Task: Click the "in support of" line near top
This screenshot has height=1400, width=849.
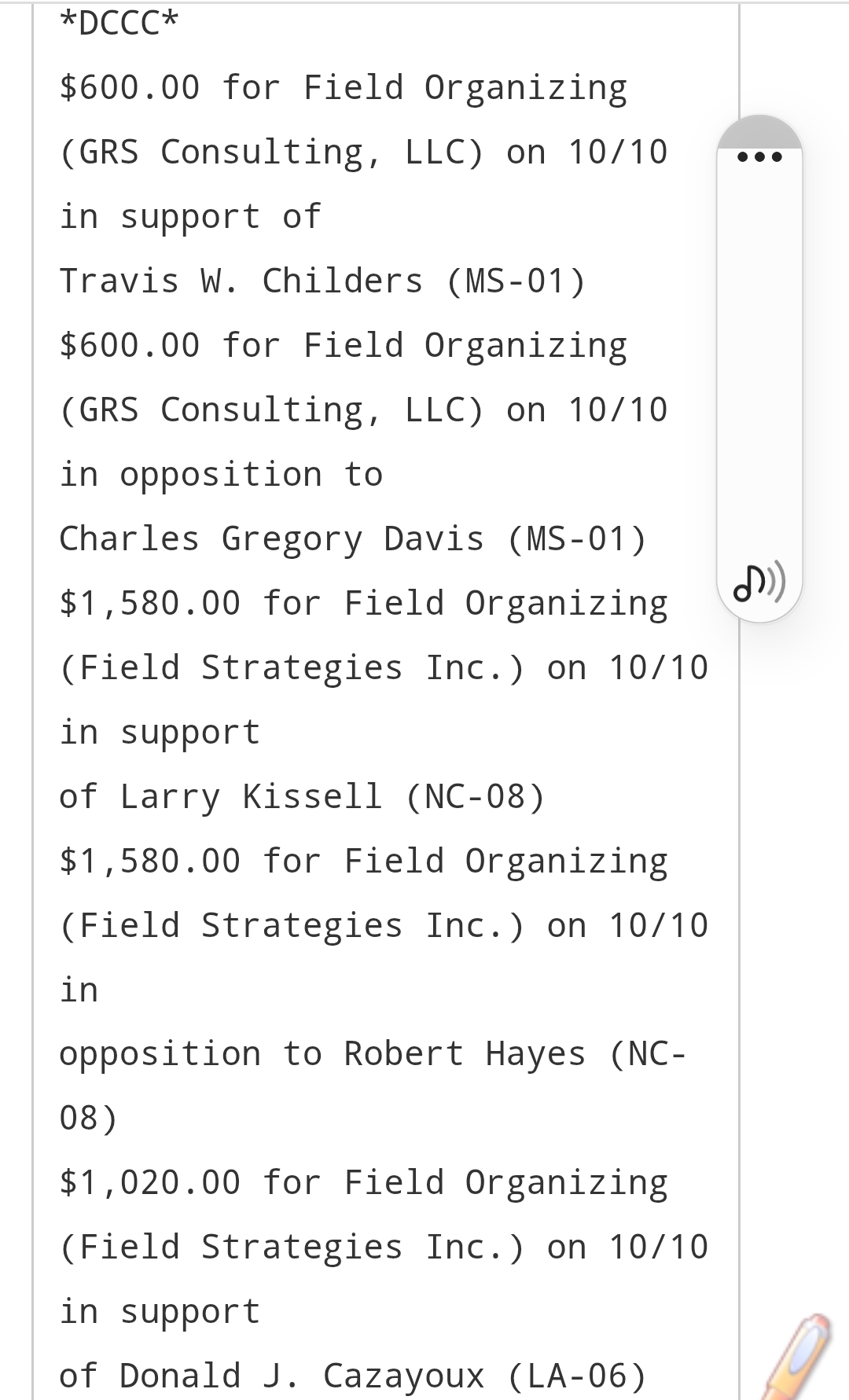Action: click(190, 217)
